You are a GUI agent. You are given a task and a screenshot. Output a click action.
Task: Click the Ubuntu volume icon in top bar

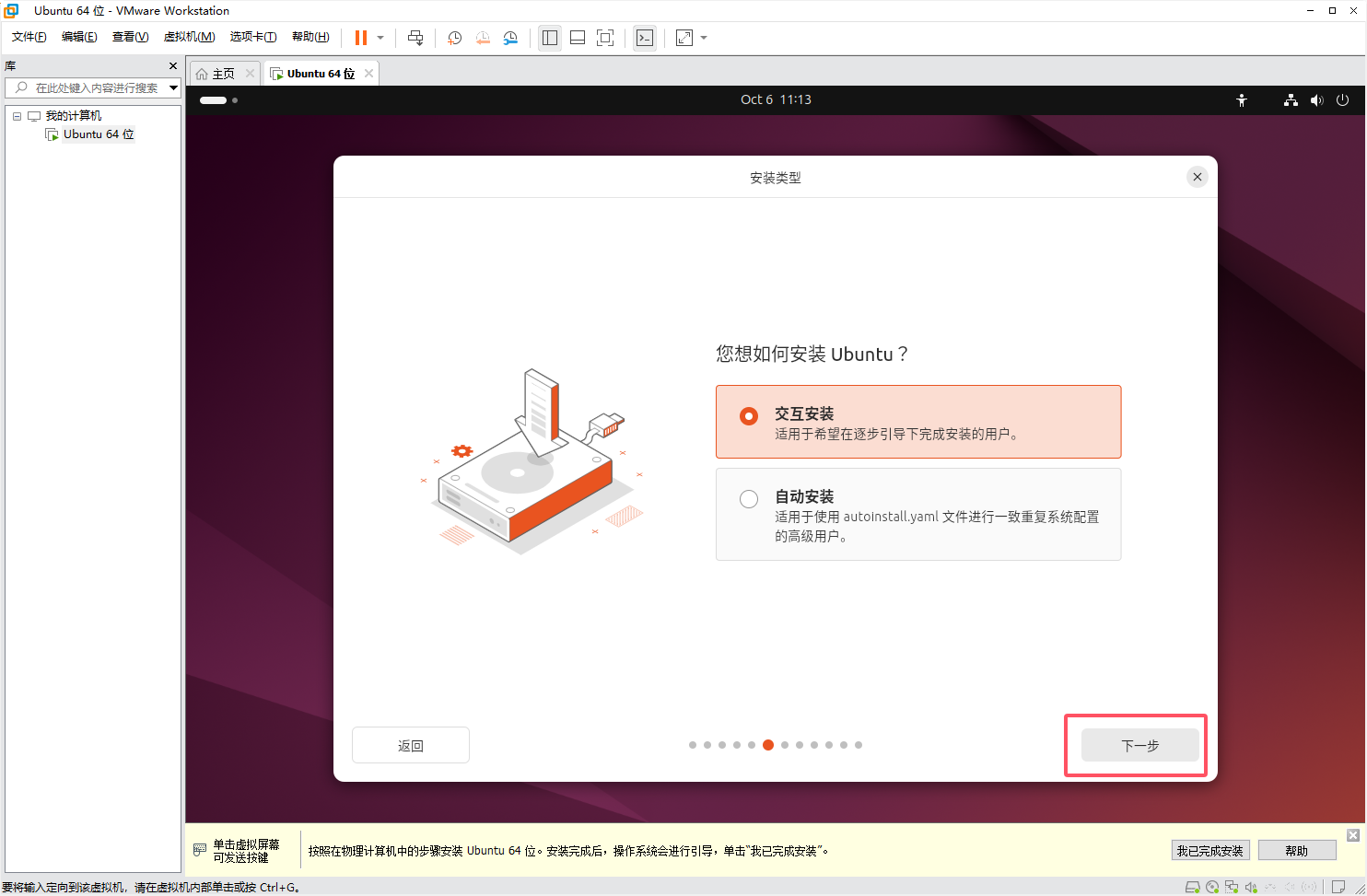[x=1316, y=100]
